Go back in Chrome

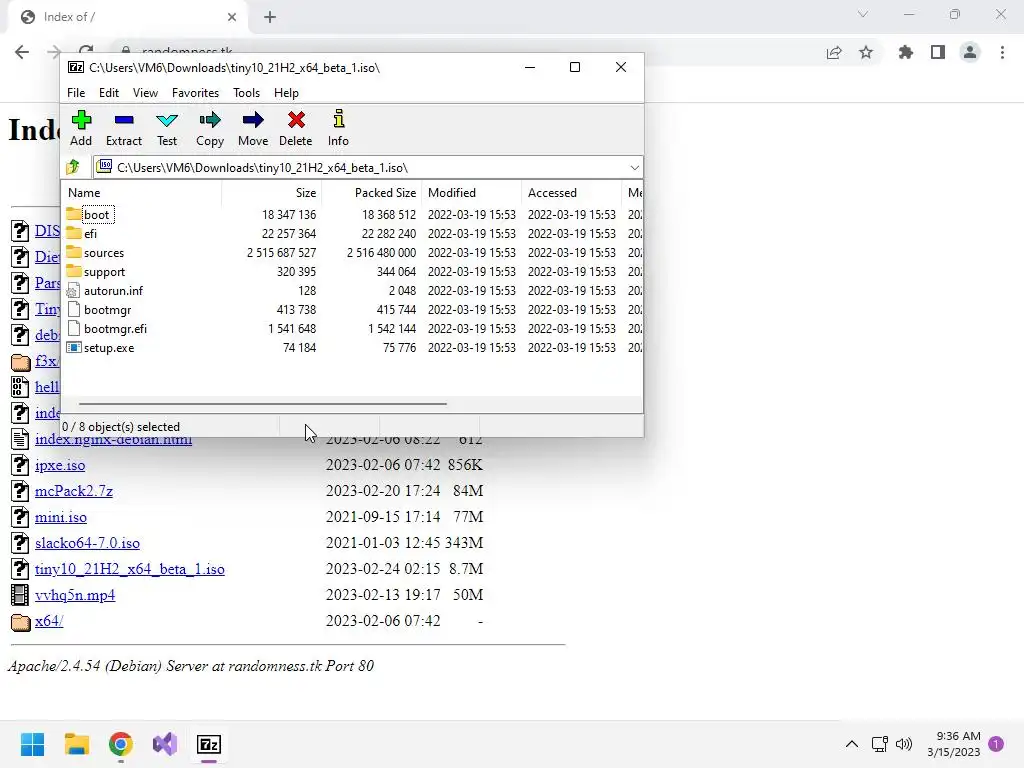click(x=22, y=52)
